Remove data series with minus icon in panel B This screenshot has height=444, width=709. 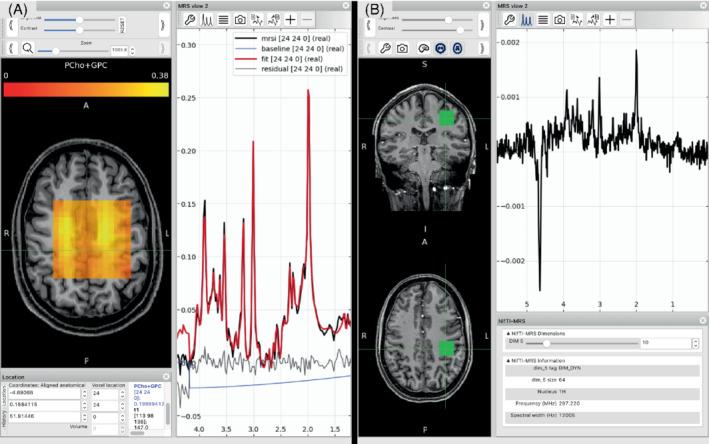pyautogui.click(x=627, y=20)
